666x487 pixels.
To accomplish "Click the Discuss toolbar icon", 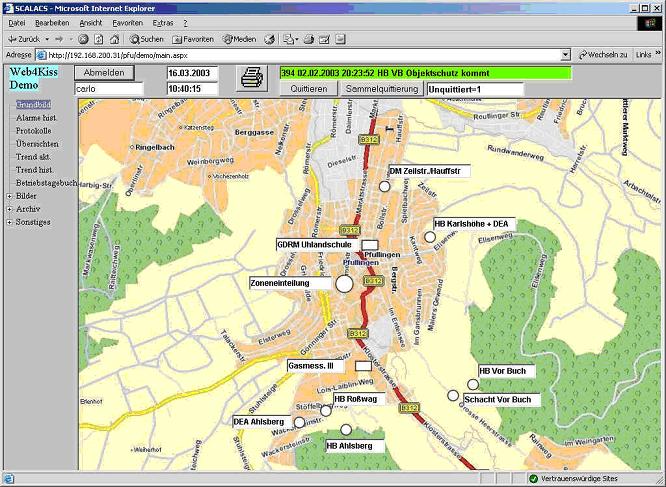I will coord(340,39).
